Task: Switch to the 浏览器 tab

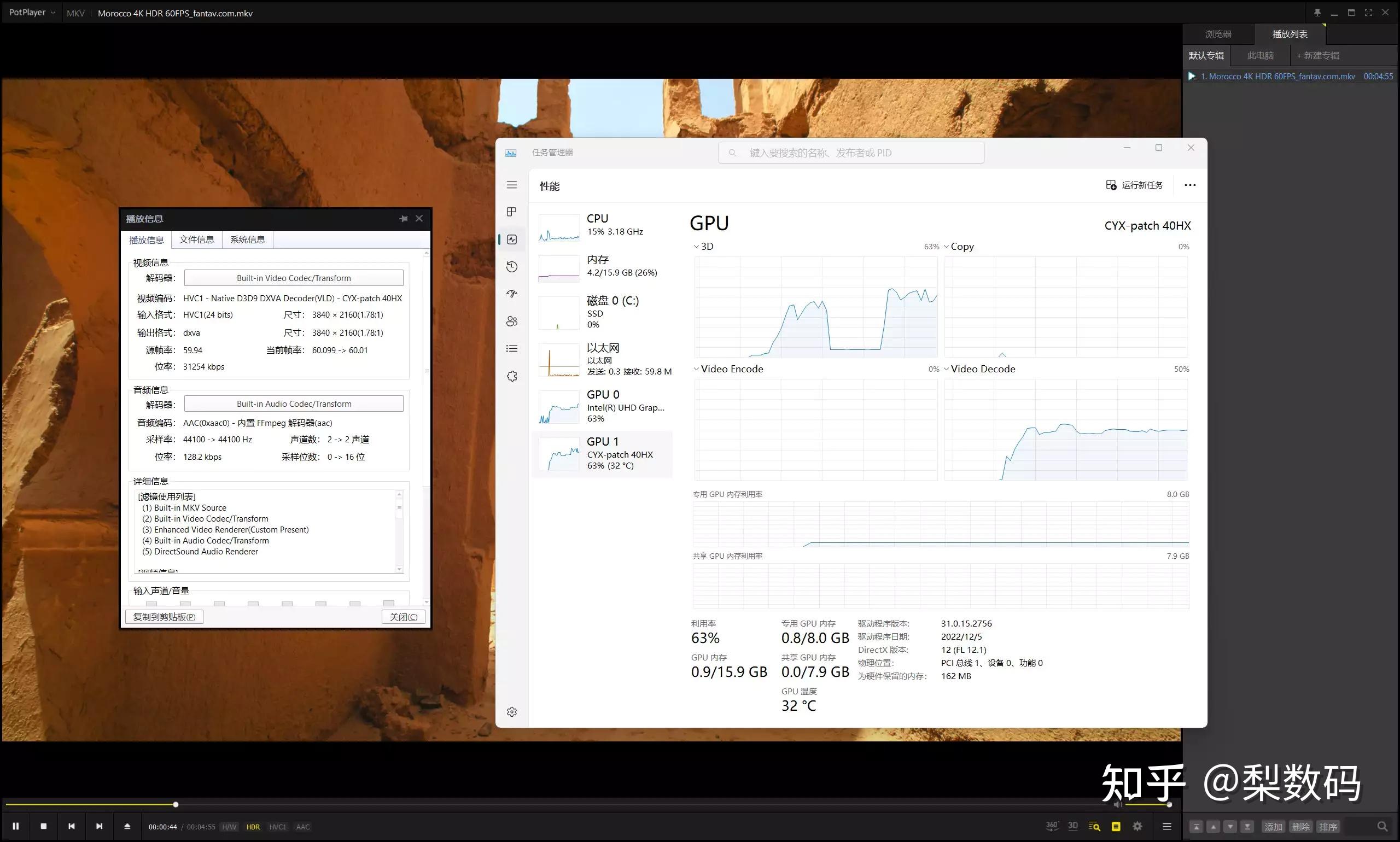Action: pyautogui.click(x=1218, y=34)
